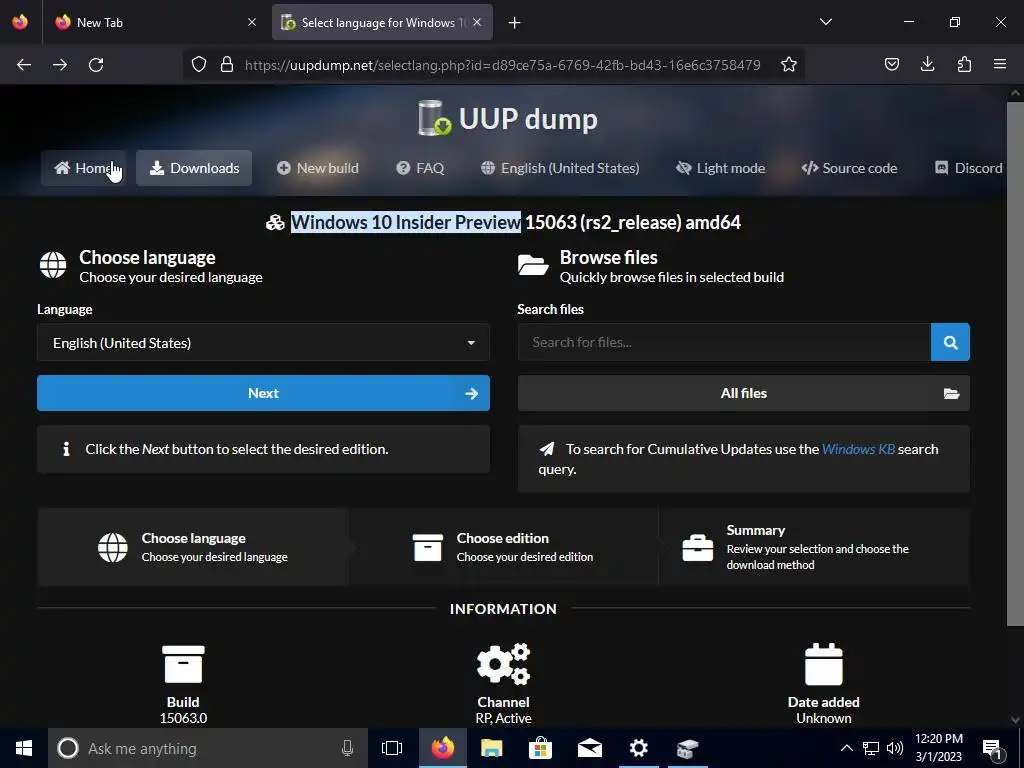Screen dimensions: 1024x768
Task: Open the All files button
Action: pyautogui.click(x=744, y=393)
